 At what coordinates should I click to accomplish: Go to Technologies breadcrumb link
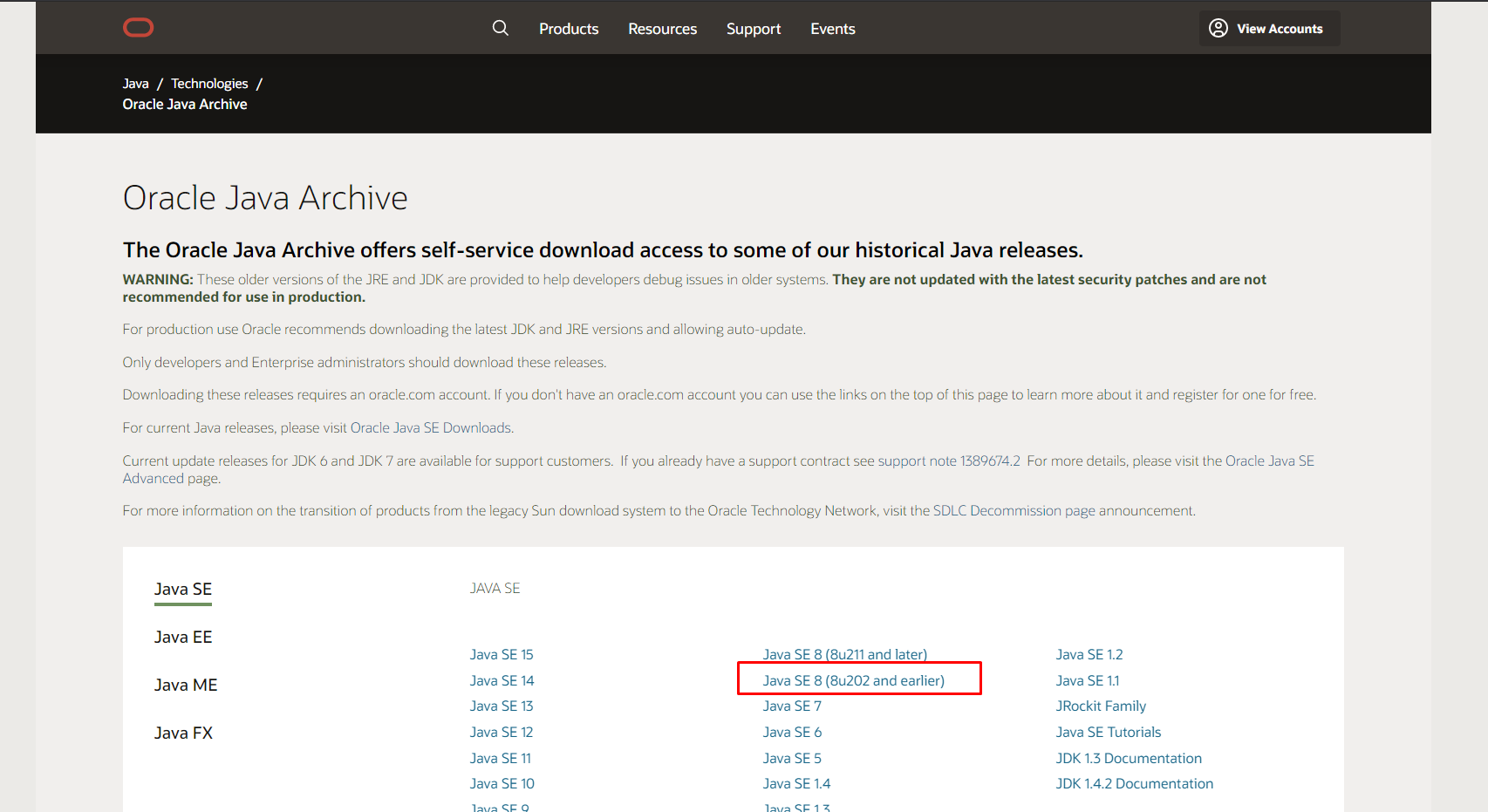click(x=209, y=84)
